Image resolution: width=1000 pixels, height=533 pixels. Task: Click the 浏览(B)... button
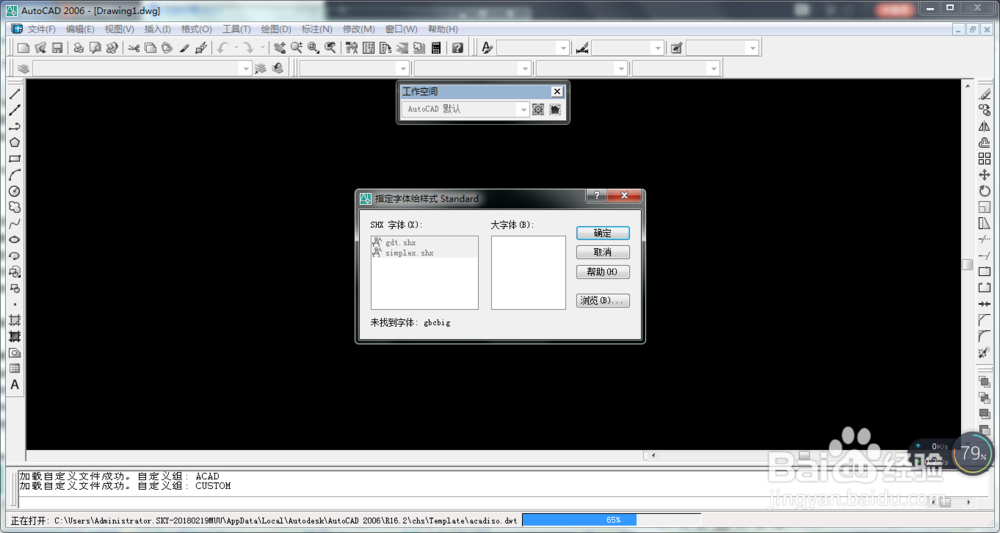click(603, 300)
